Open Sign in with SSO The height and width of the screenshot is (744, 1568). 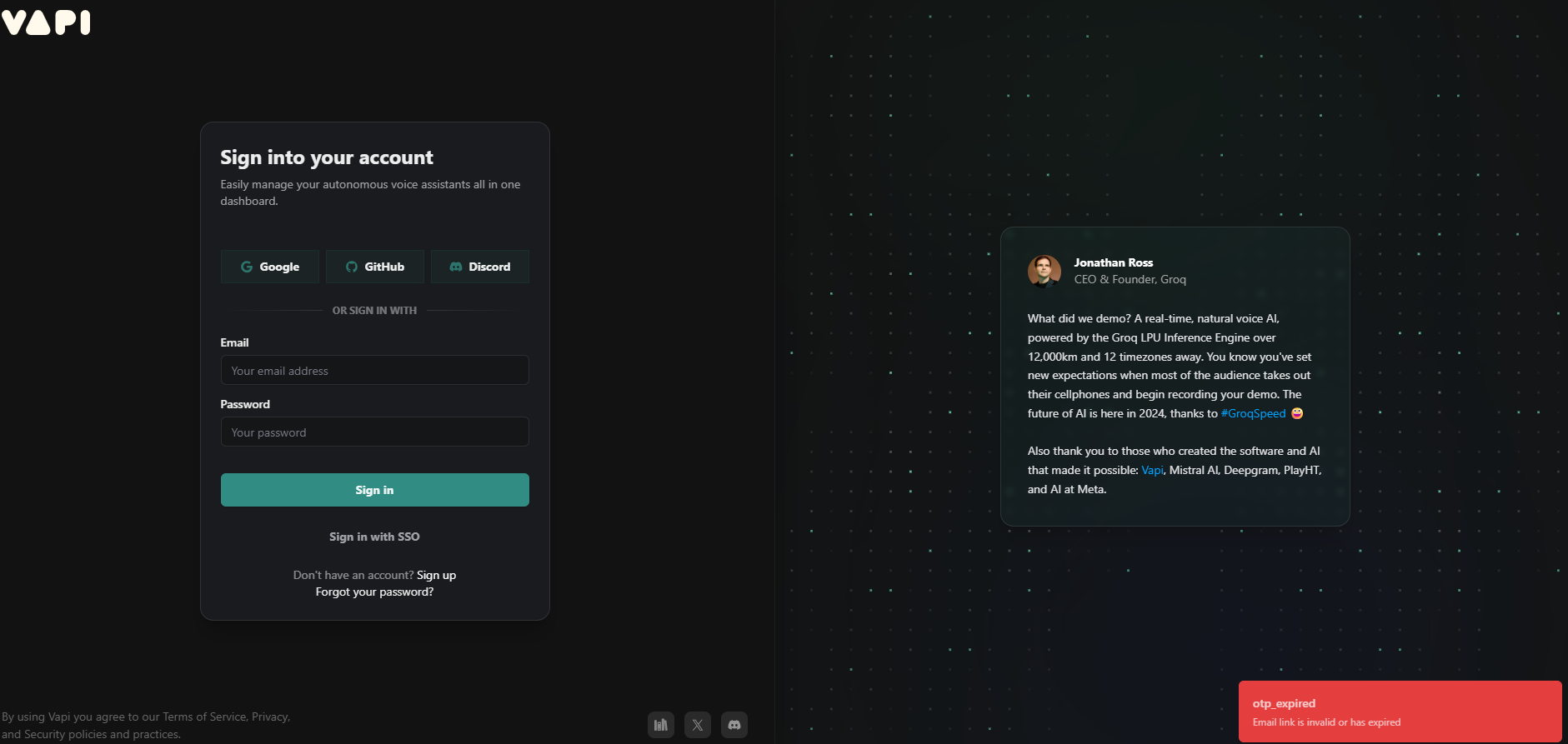click(x=374, y=537)
